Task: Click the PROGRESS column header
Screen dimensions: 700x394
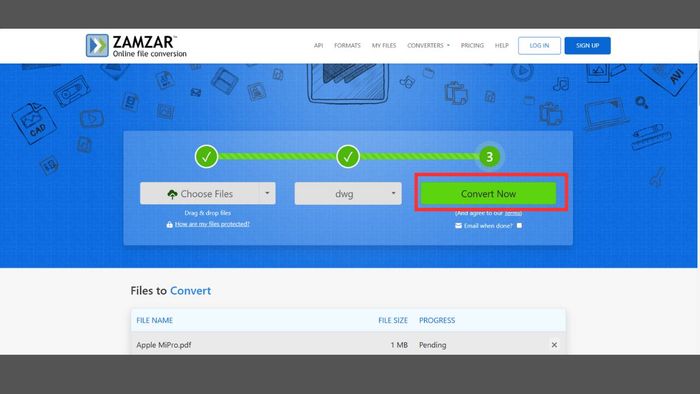Action: point(437,320)
